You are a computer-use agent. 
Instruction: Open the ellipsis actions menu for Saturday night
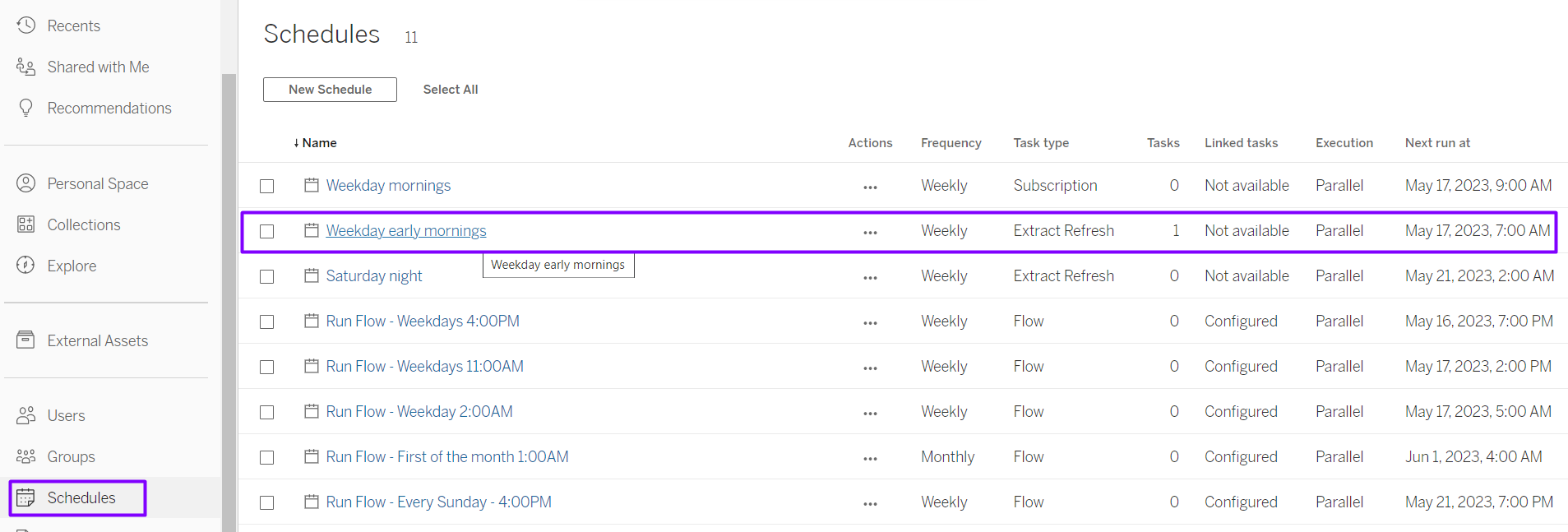(x=870, y=277)
